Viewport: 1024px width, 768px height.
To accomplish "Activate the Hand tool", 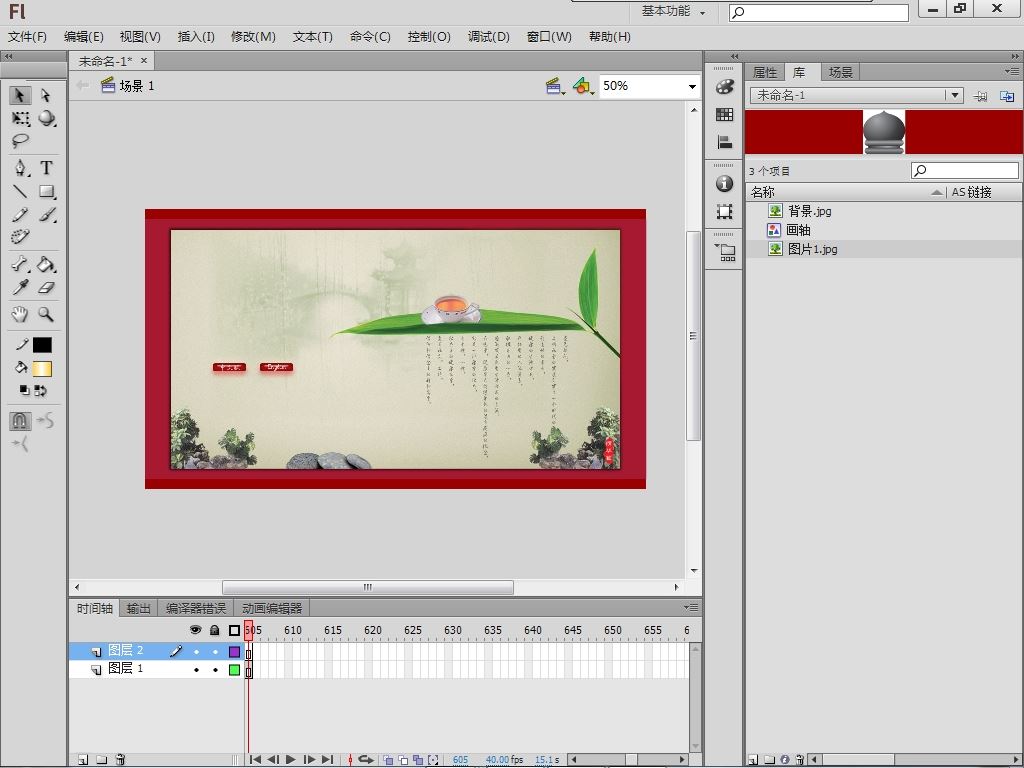I will pos(20,314).
